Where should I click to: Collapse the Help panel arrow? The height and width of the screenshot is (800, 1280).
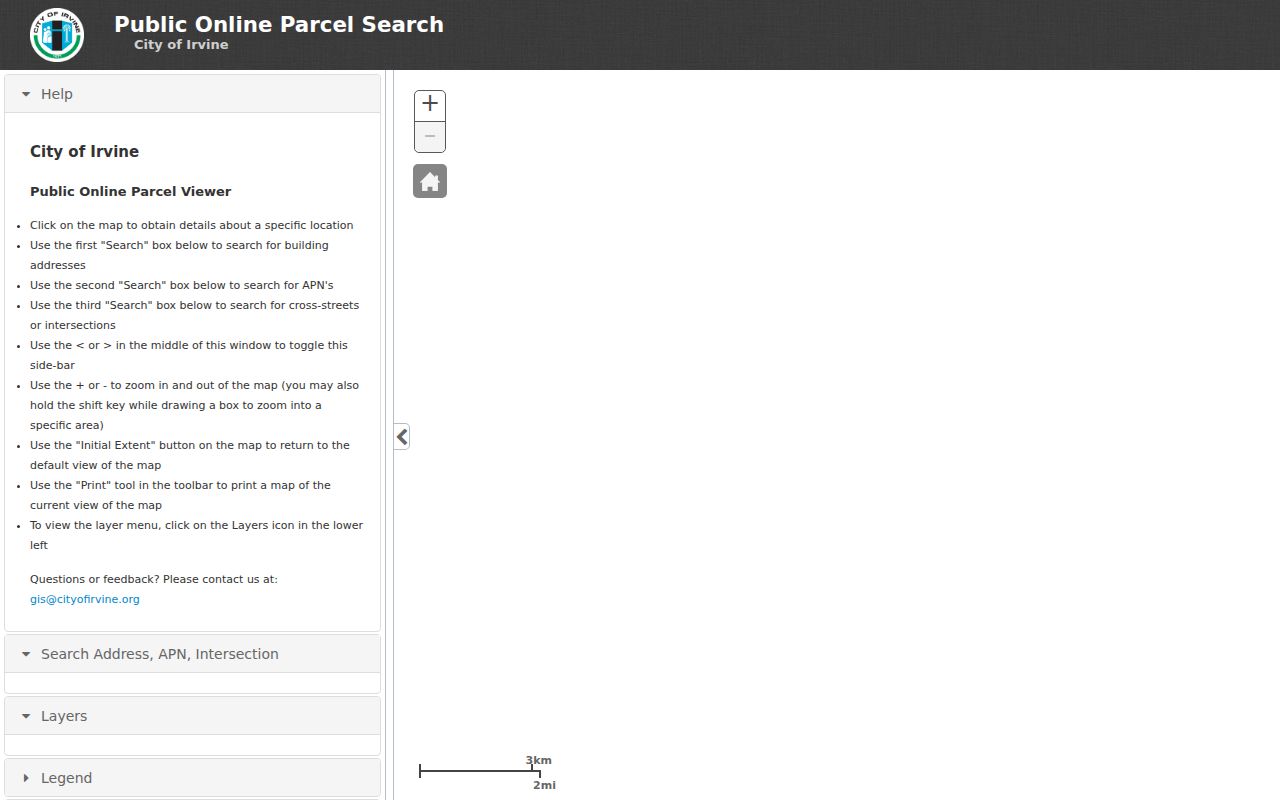pos(26,94)
